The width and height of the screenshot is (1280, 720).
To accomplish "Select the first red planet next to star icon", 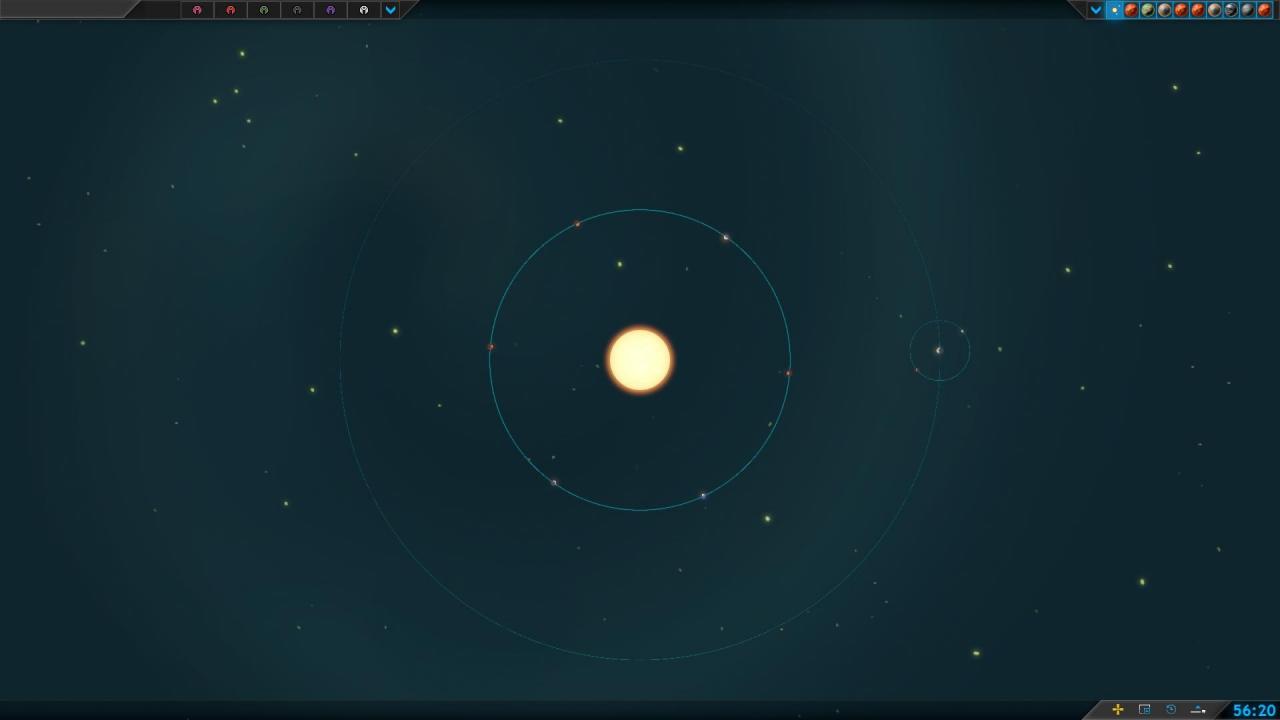I will point(1131,10).
